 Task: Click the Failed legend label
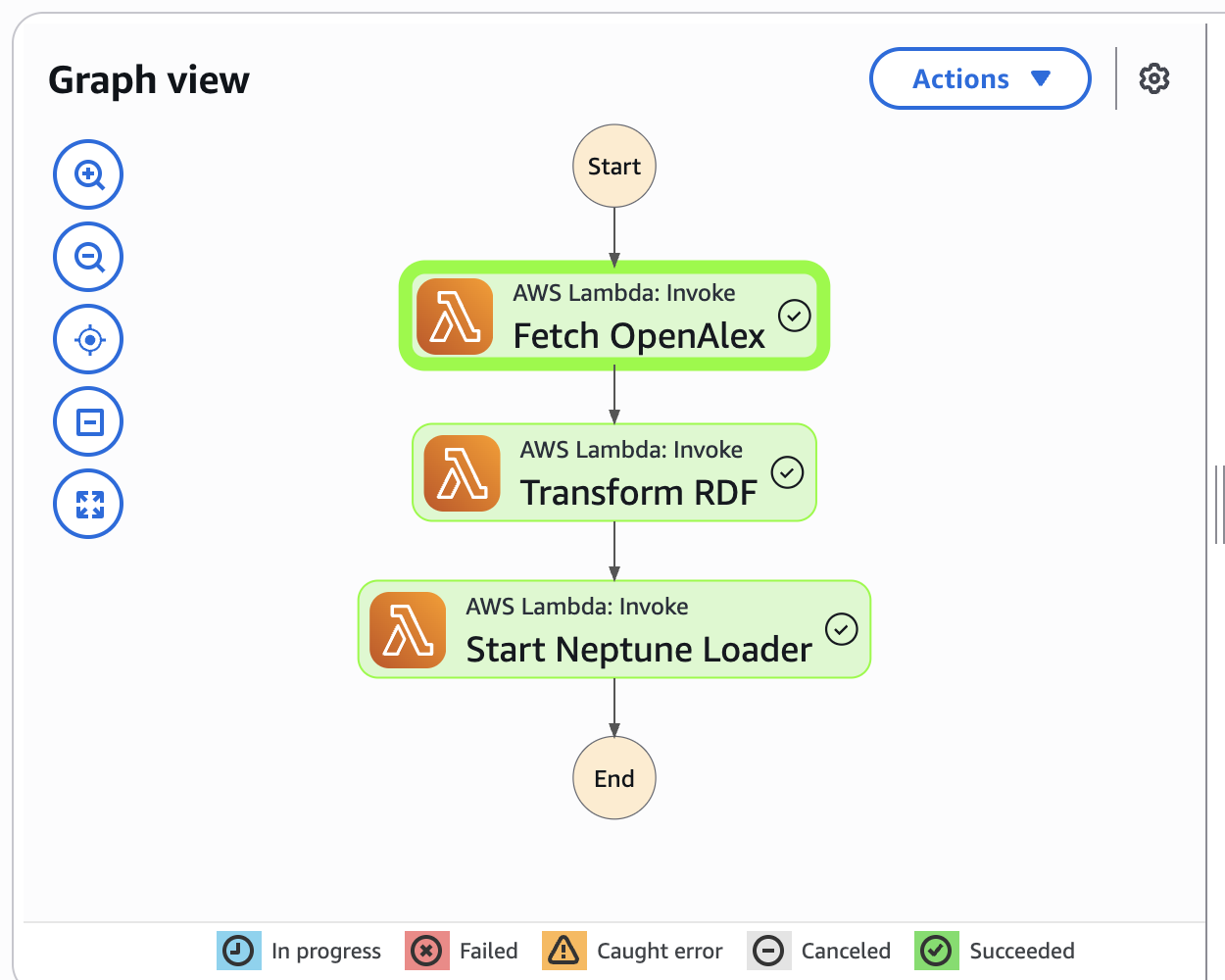click(489, 951)
